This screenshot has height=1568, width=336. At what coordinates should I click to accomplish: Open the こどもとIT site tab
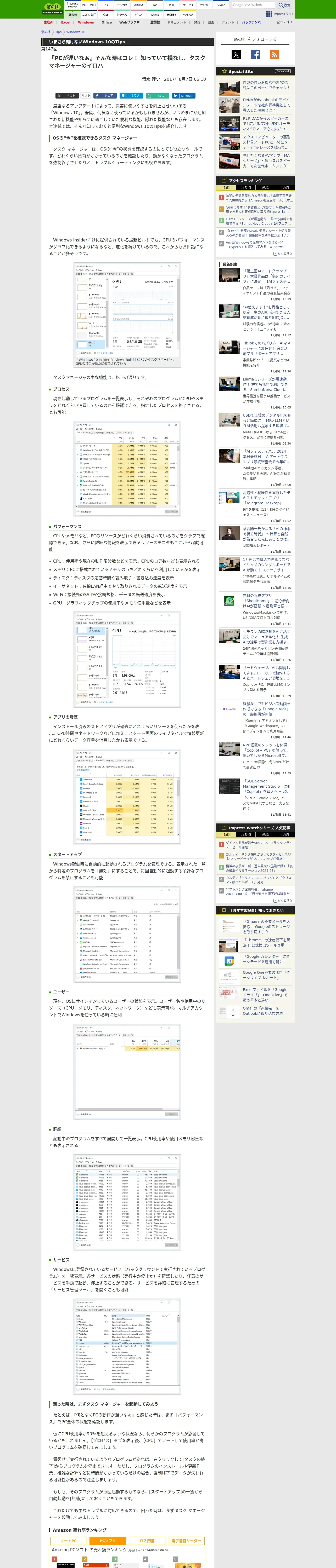89,15
